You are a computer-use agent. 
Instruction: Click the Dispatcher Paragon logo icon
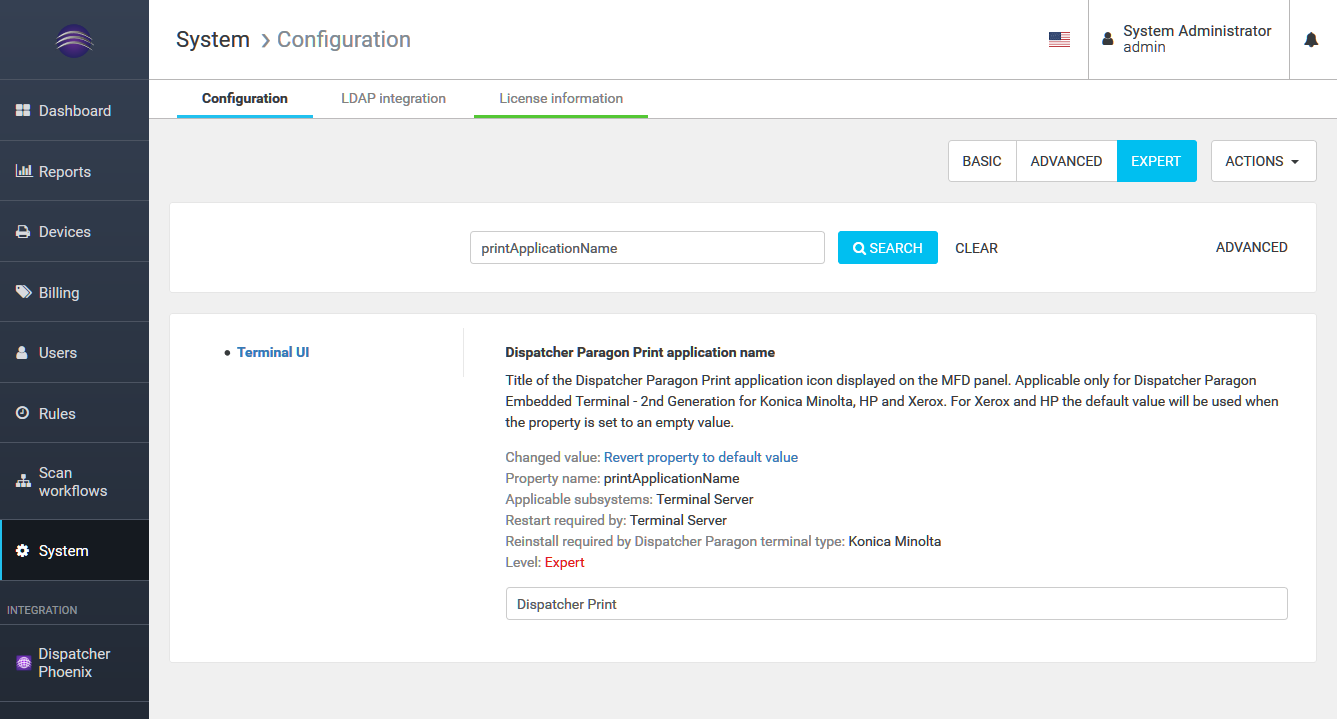[74, 40]
